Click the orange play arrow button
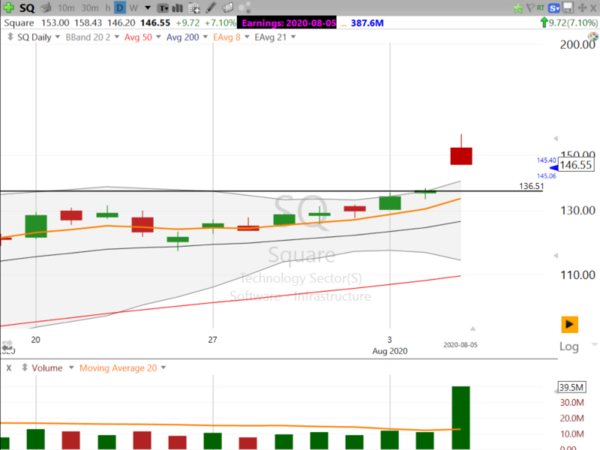 (569, 324)
